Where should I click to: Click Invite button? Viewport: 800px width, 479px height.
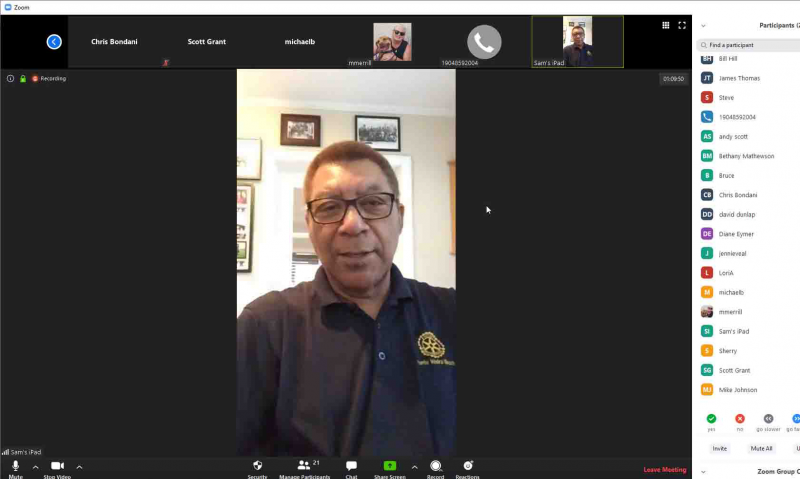[720, 448]
